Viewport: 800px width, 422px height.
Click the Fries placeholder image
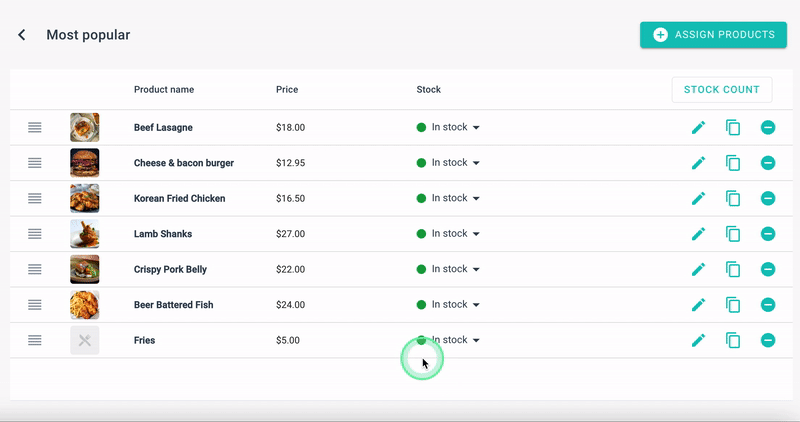point(85,340)
